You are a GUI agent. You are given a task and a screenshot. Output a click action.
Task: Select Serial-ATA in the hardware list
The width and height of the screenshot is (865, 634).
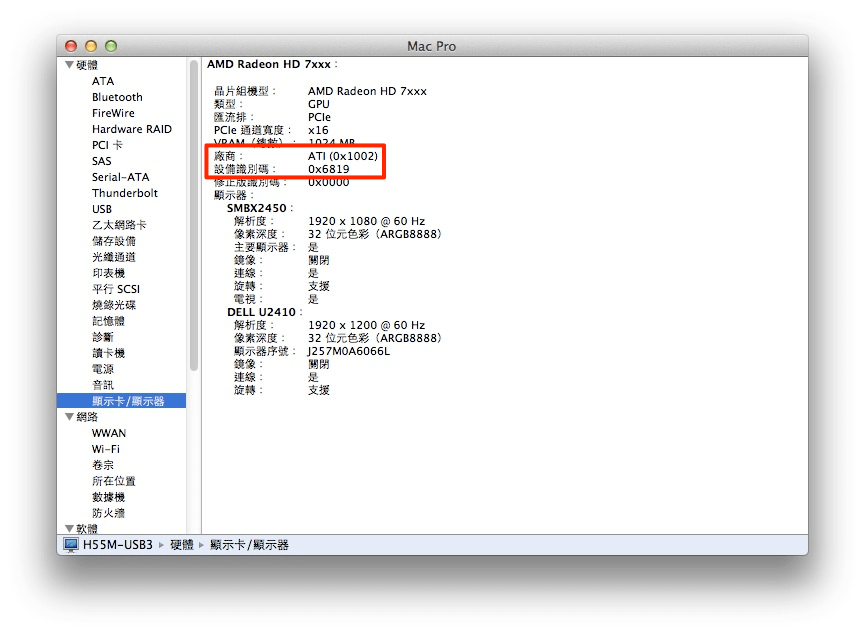point(120,177)
